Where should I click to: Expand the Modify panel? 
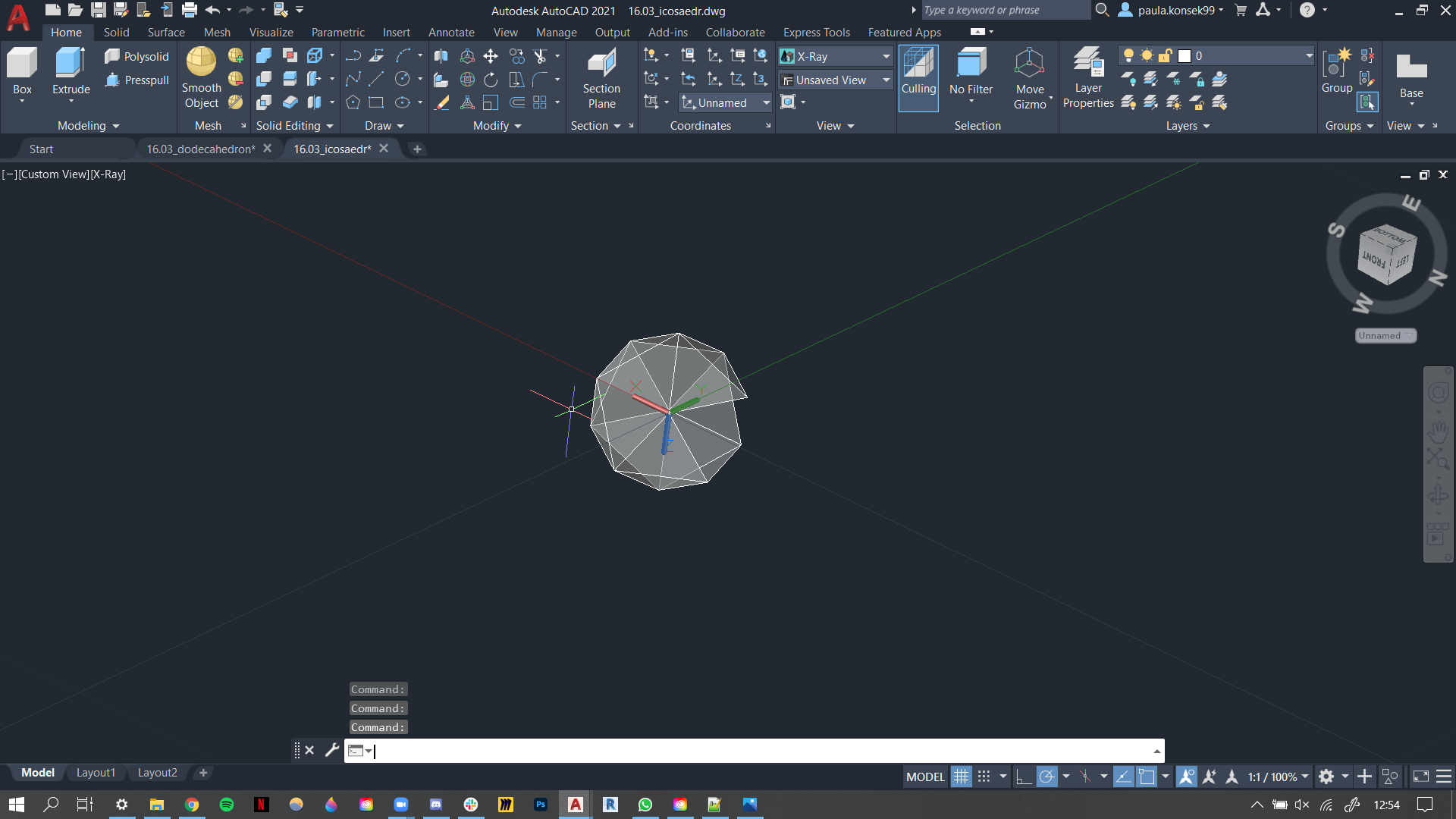tap(497, 125)
